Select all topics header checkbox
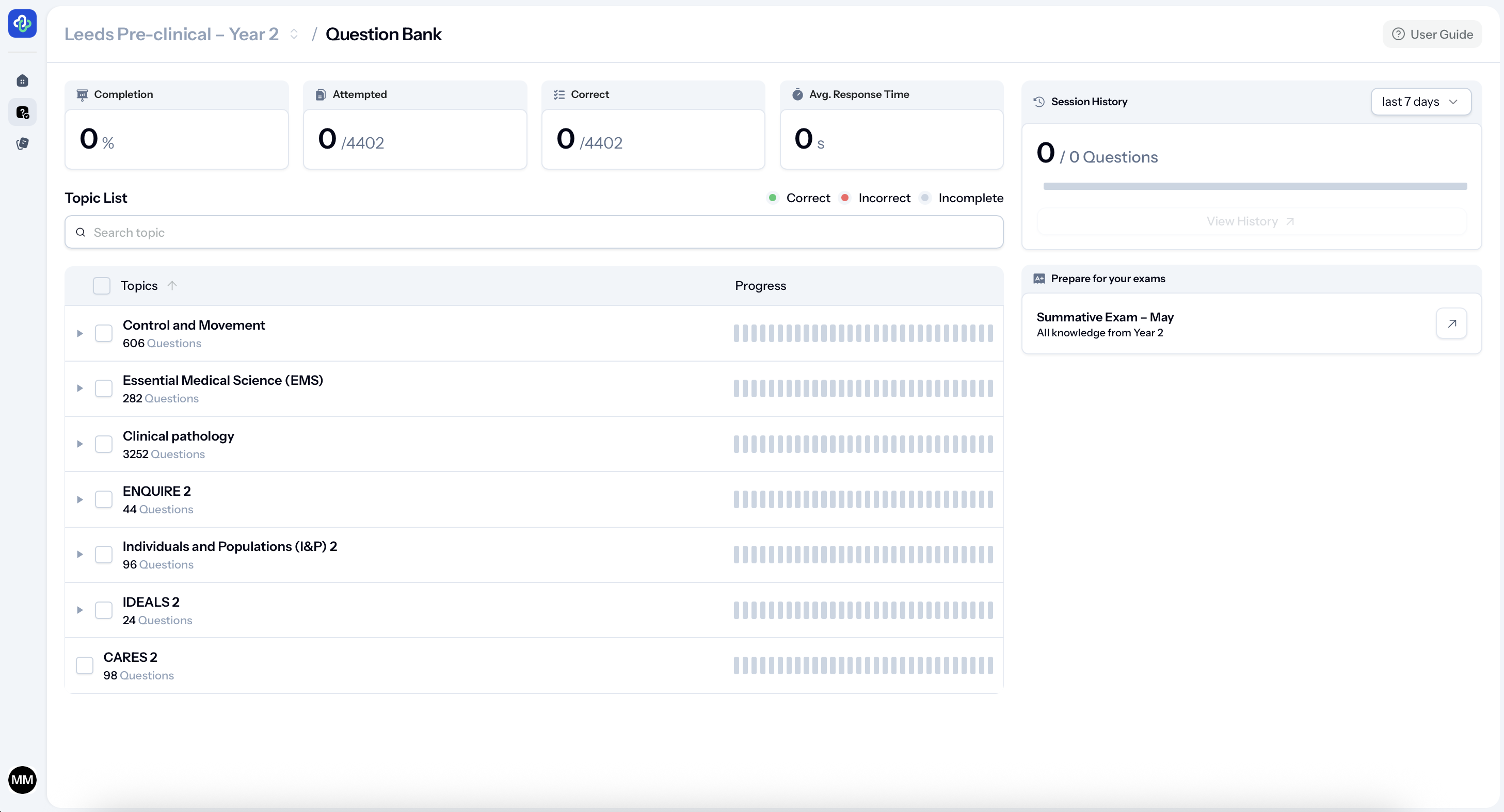1504x812 pixels. click(x=102, y=285)
